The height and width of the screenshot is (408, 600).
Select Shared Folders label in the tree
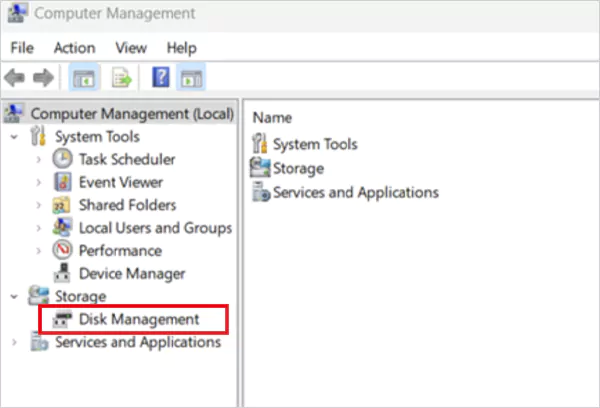point(127,205)
